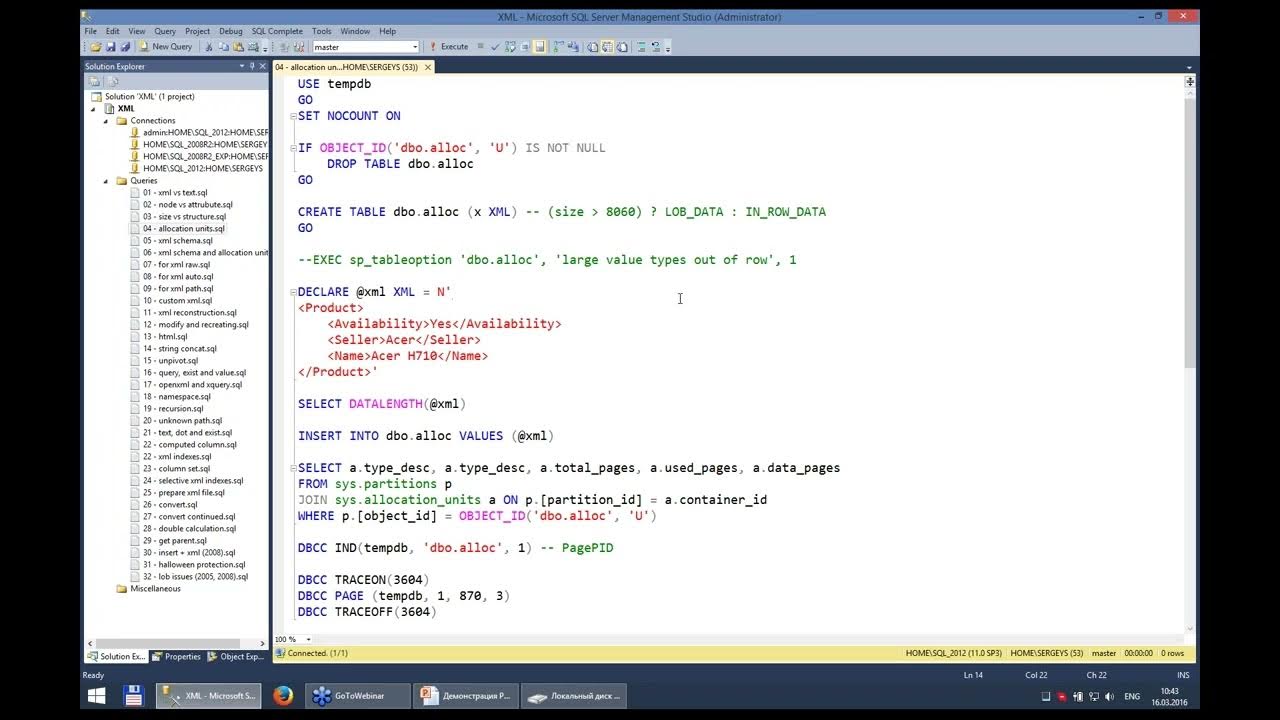Switch to the Properties panel tab
1280x720 pixels.
tap(177, 657)
